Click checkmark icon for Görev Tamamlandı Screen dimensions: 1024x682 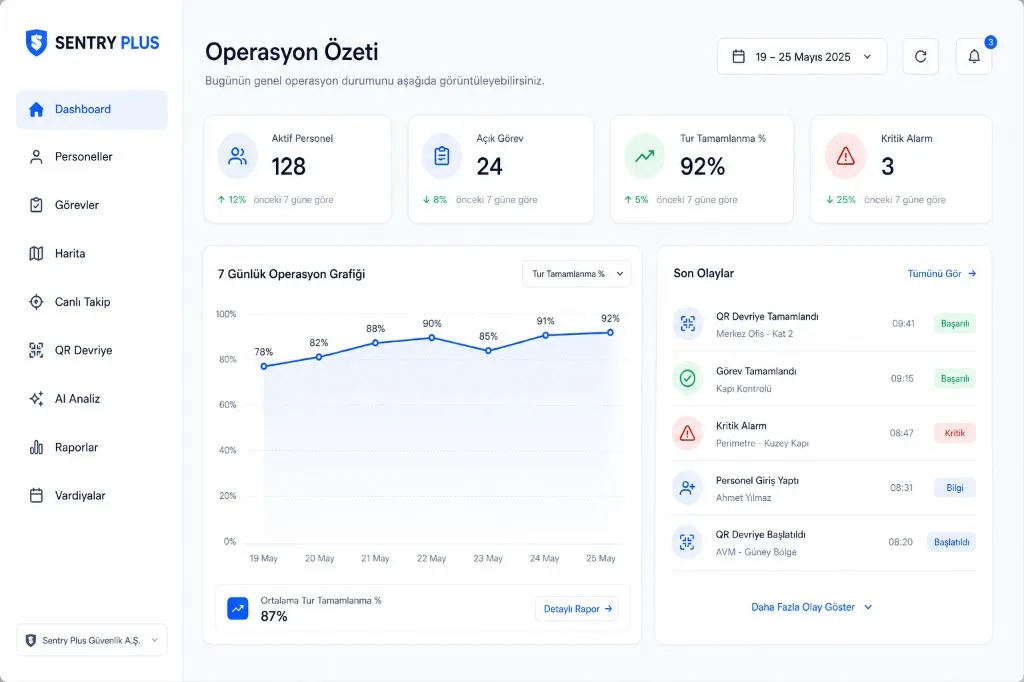click(x=688, y=378)
